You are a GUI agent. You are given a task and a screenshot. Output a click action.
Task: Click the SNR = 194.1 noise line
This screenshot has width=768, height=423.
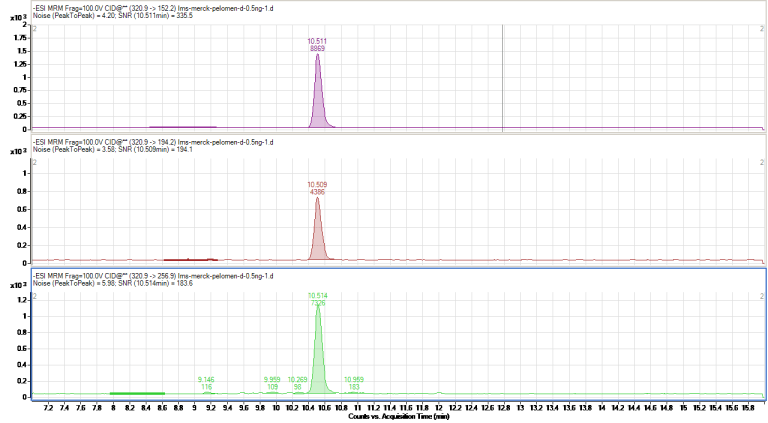[113, 149]
